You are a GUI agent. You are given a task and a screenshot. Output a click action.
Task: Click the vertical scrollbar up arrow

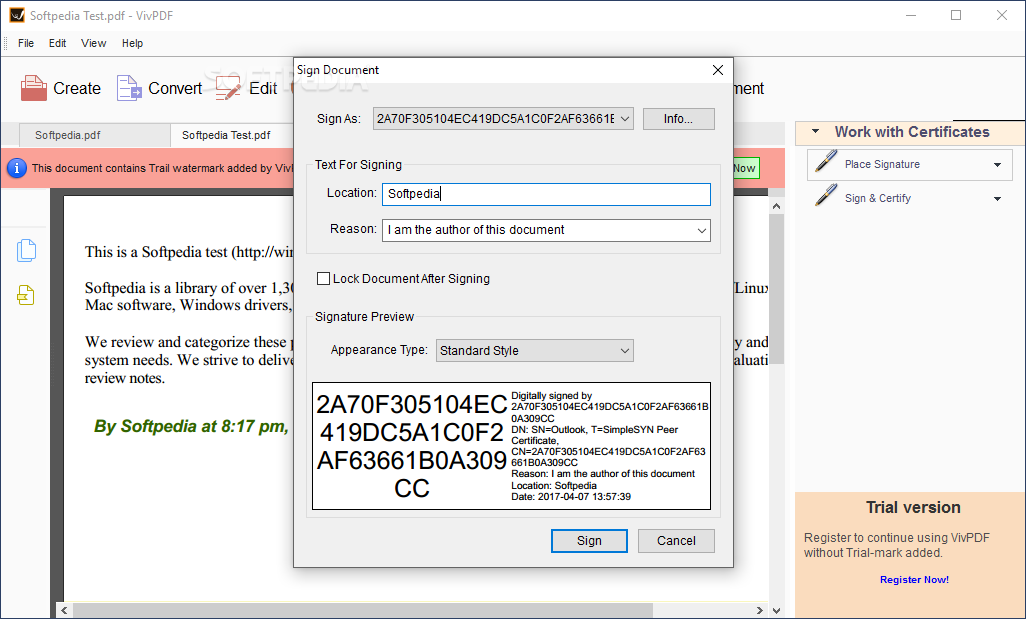[776, 206]
